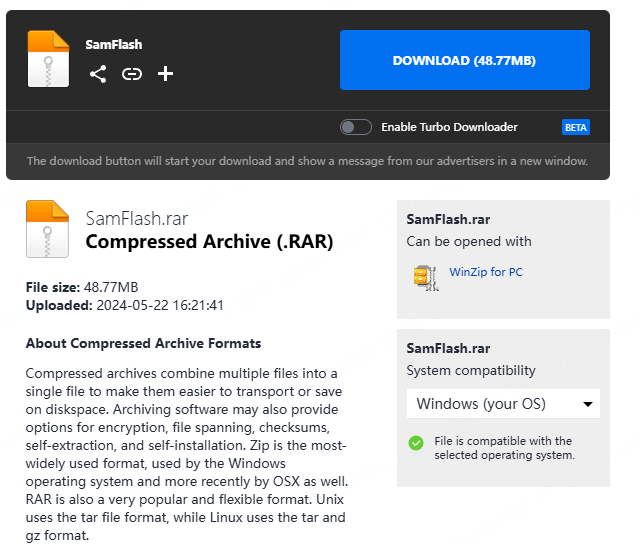Viewport: 641px width, 546px height.
Task: Click the advertiser notice message bar
Action: pyautogui.click(x=307, y=160)
